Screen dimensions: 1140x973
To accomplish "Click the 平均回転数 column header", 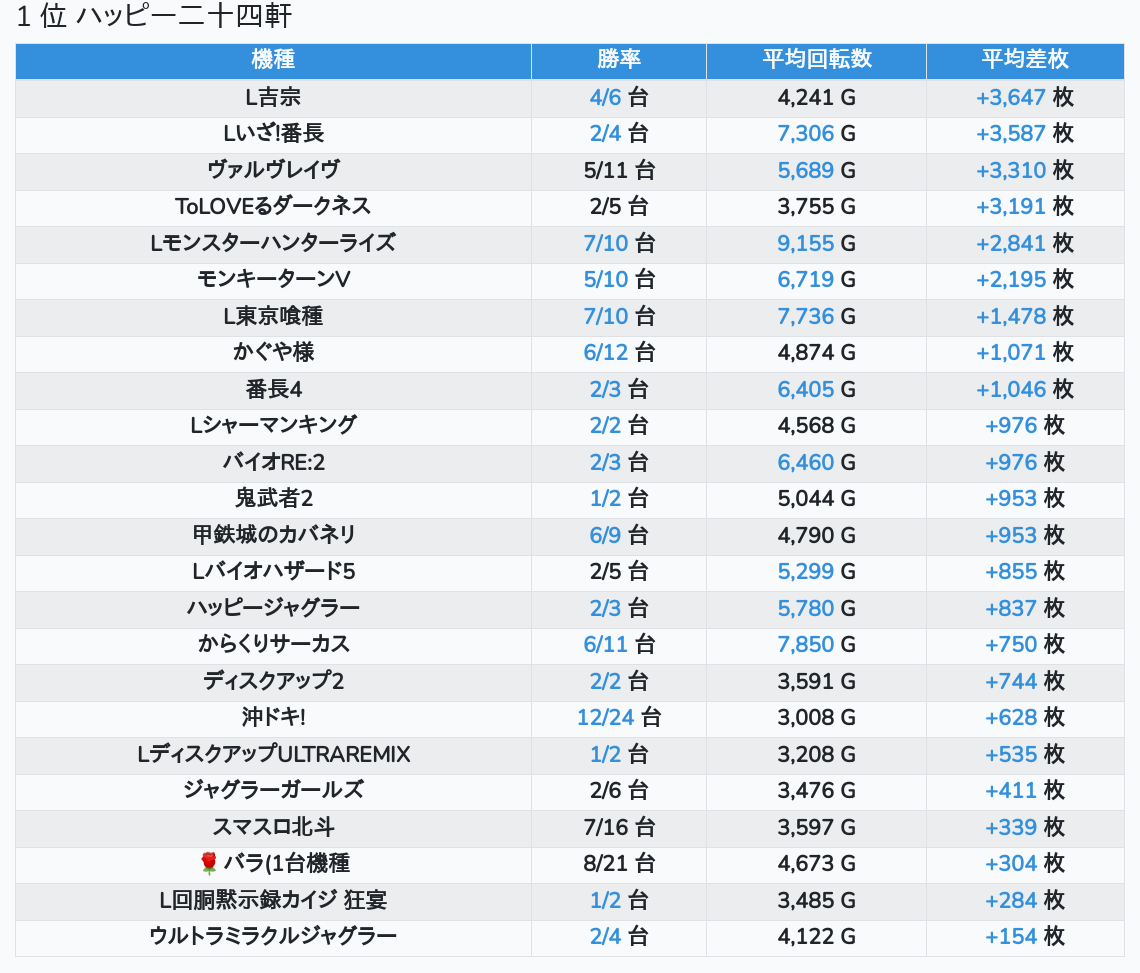I will tap(816, 60).
